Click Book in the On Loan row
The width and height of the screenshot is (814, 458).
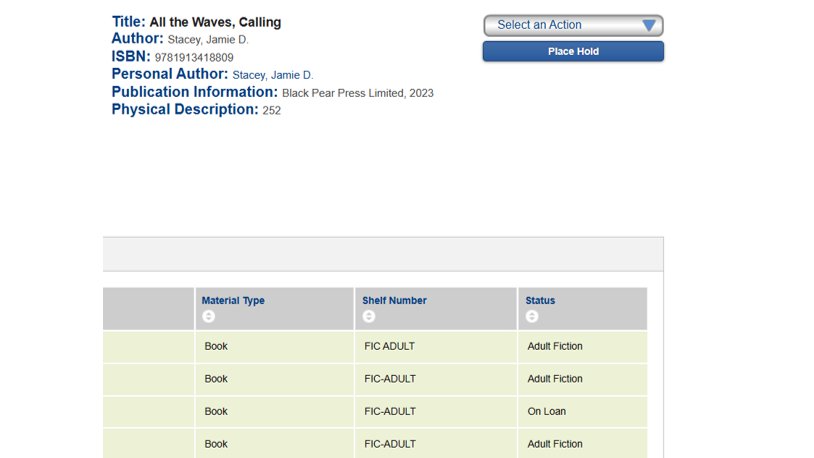[216, 411]
